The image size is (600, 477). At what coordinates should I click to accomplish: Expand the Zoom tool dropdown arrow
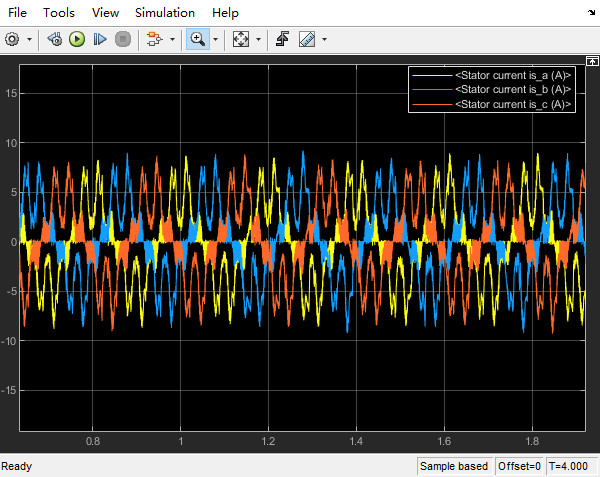coord(216,40)
